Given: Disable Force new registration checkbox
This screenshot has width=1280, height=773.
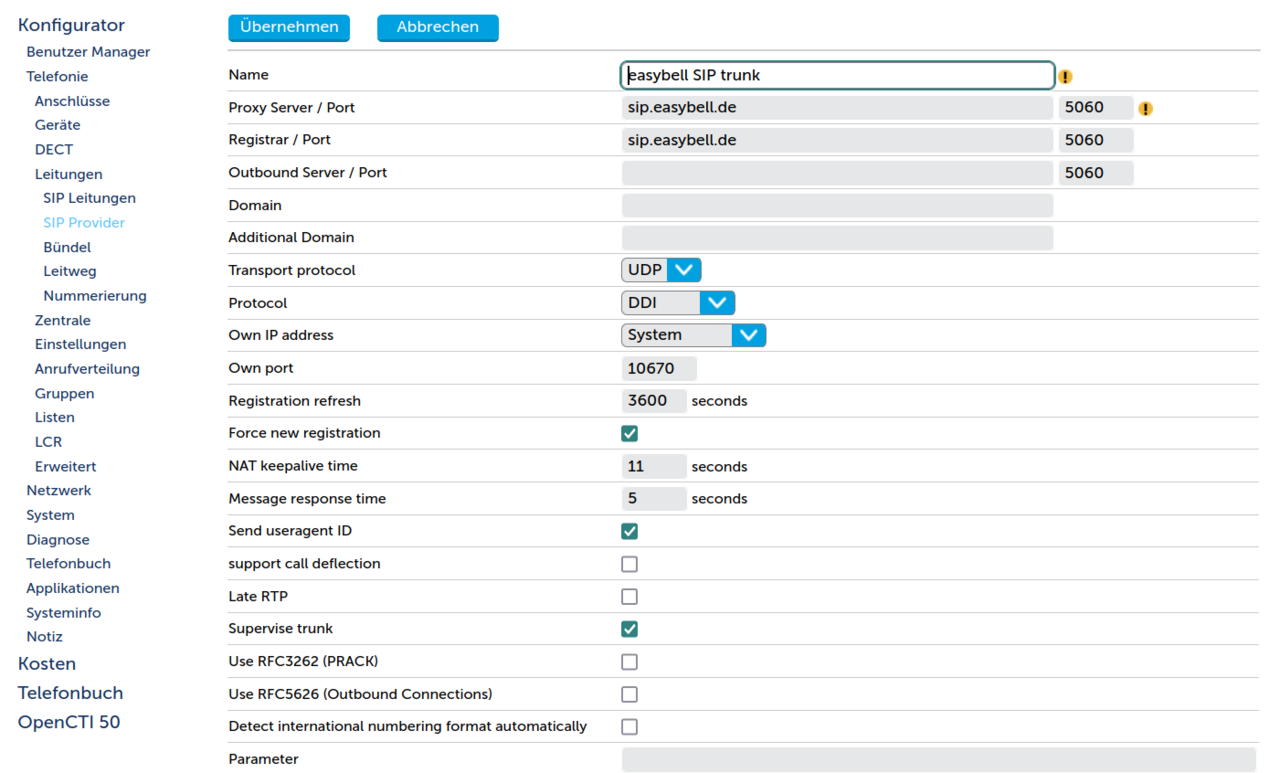Looking at the screenshot, I should pos(629,434).
